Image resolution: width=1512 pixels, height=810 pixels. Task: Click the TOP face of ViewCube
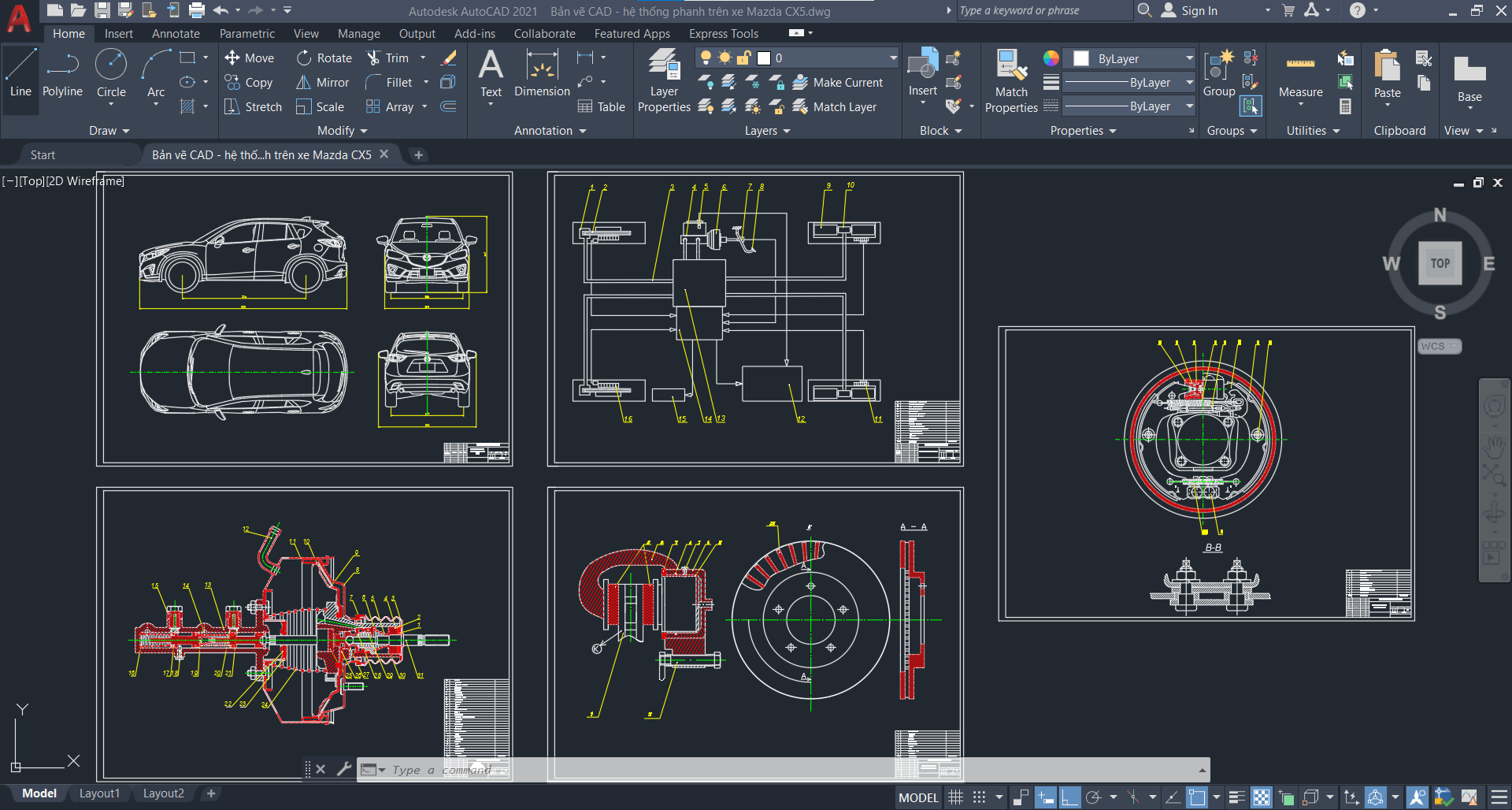pyautogui.click(x=1440, y=263)
